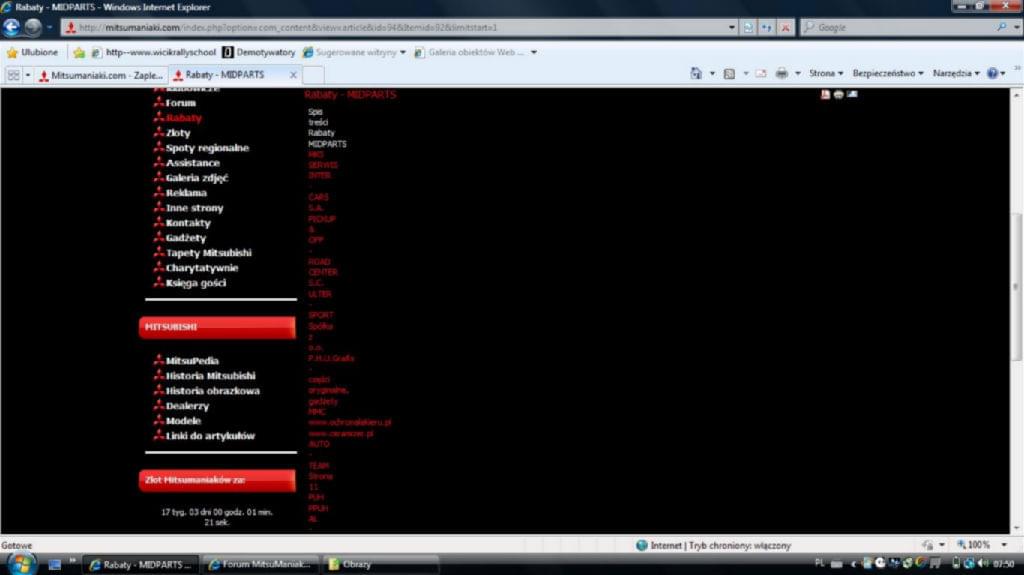Click the browser Forward arrow button
The width and height of the screenshot is (1024, 575).
coord(33,27)
